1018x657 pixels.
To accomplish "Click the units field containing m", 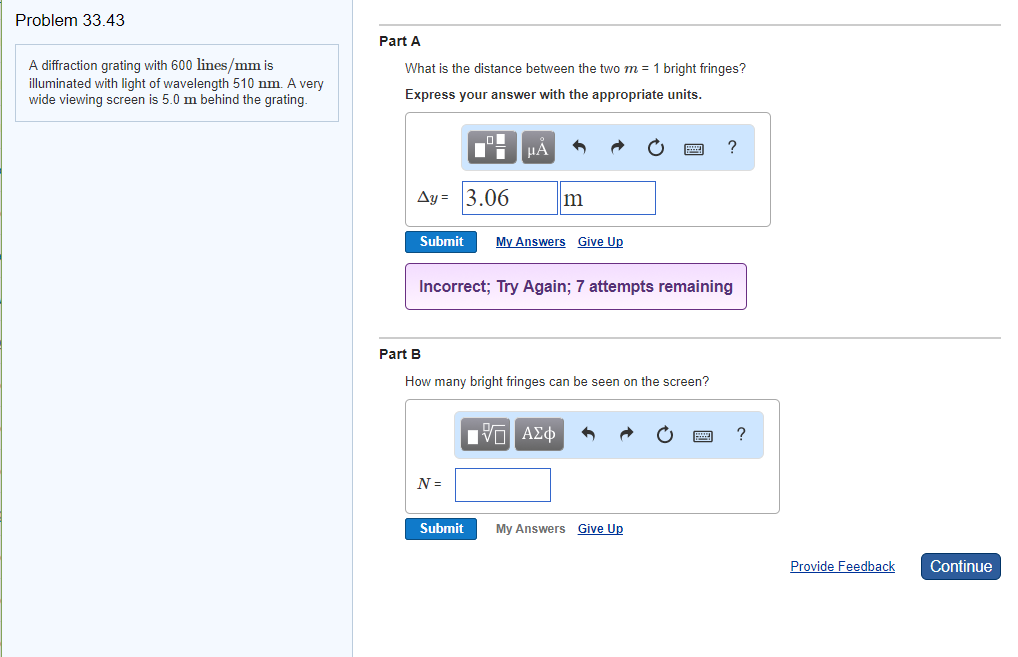I will (607, 198).
